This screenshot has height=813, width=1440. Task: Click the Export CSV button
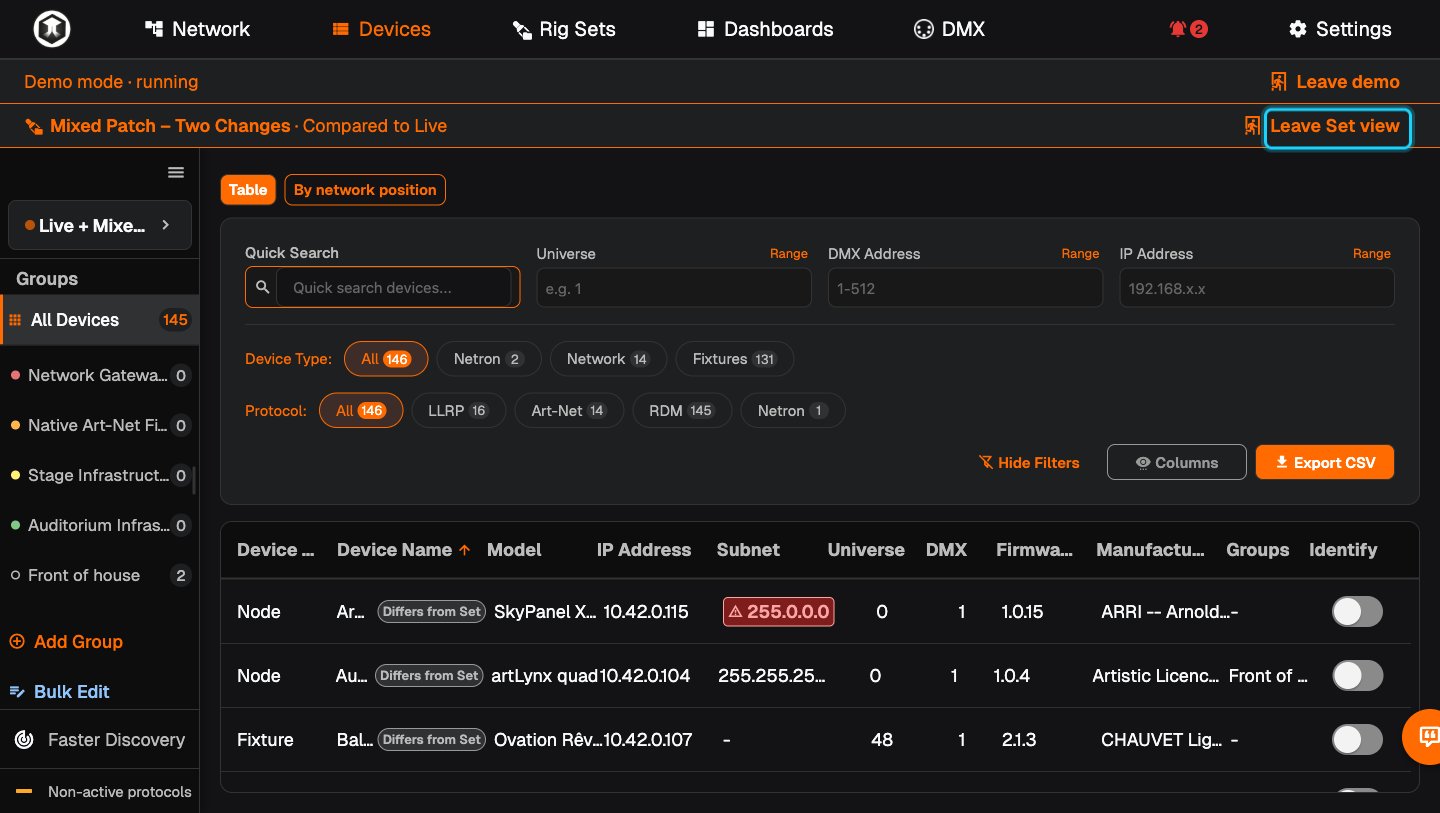pos(1325,462)
